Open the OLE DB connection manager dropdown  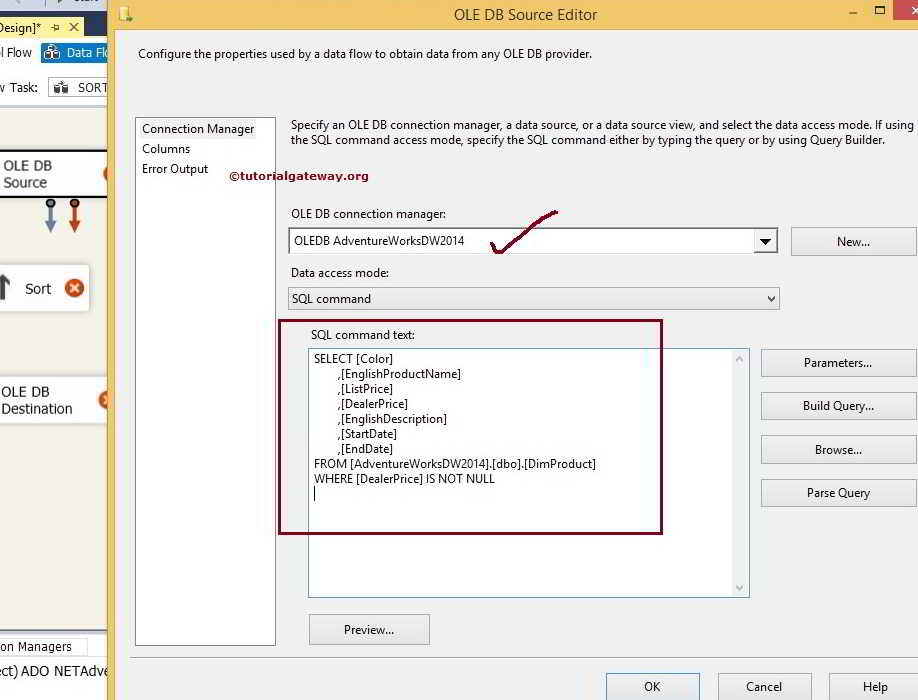[x=765, y=241]
